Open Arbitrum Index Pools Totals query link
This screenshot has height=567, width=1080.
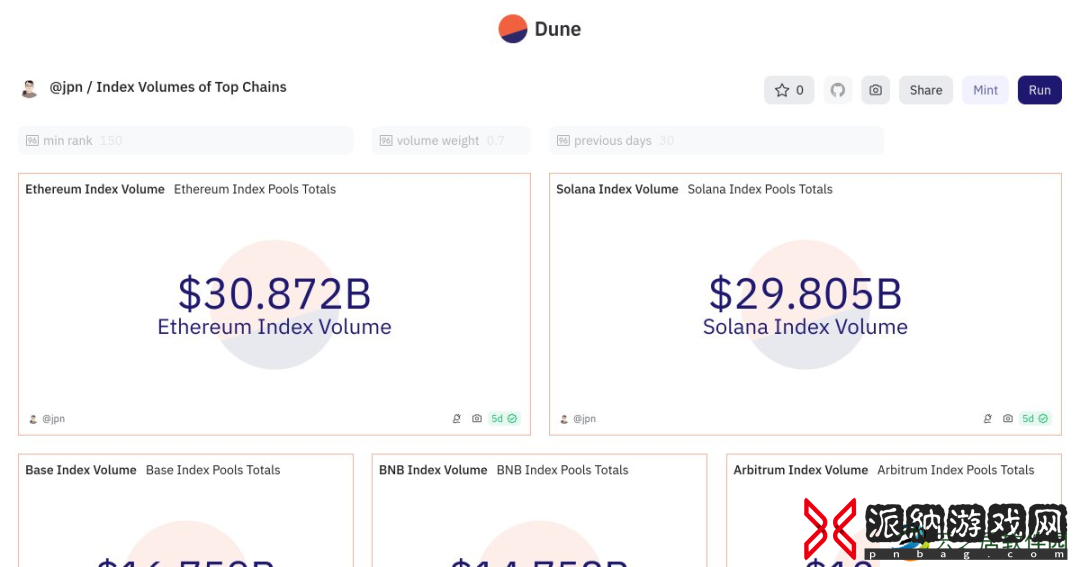[955, 471]
